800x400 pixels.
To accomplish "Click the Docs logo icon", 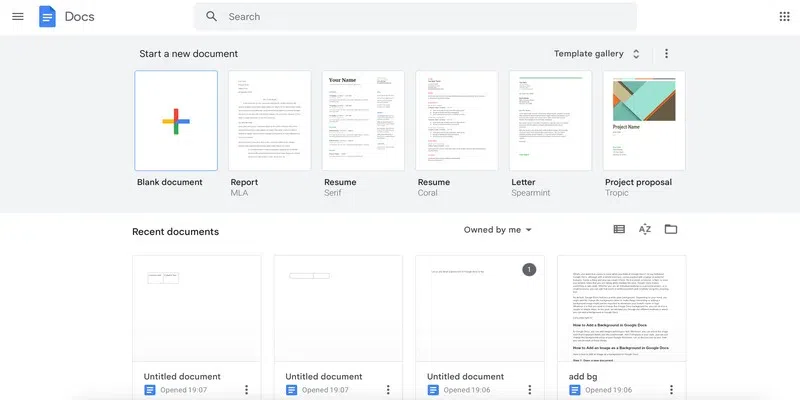I will pyautogui.click(x=47, y=16).
